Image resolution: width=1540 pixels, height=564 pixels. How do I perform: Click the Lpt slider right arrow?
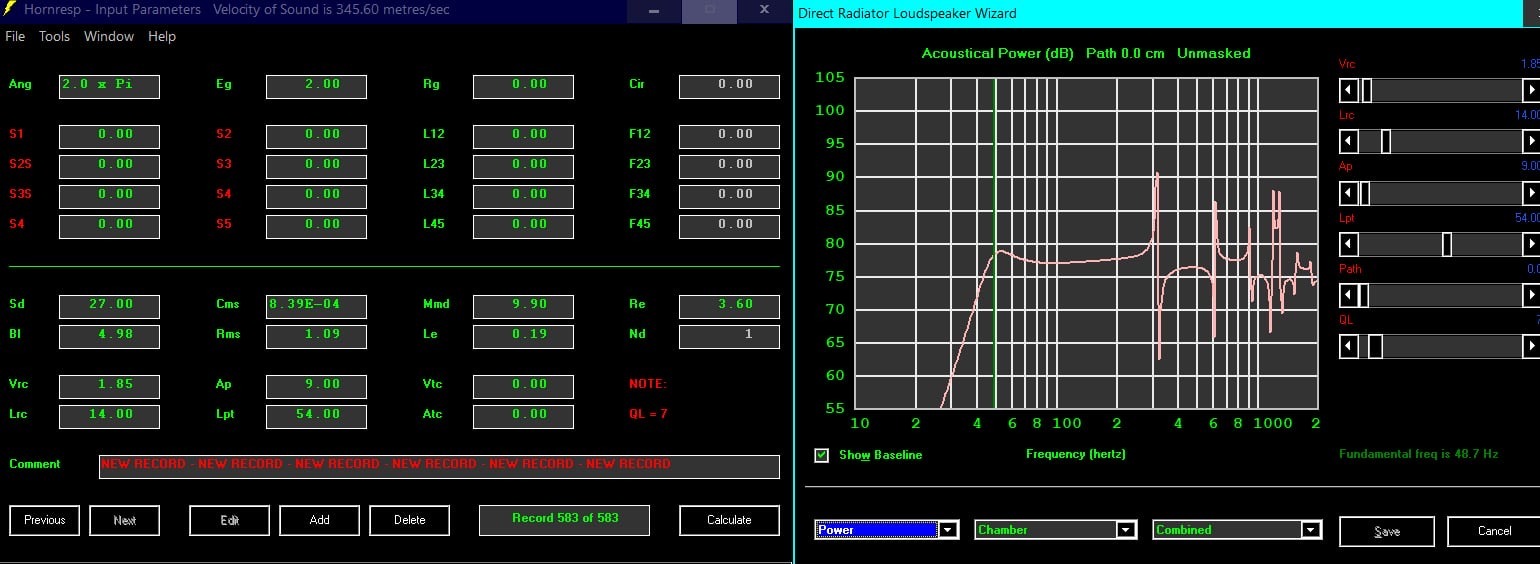tap(1531, 244)
